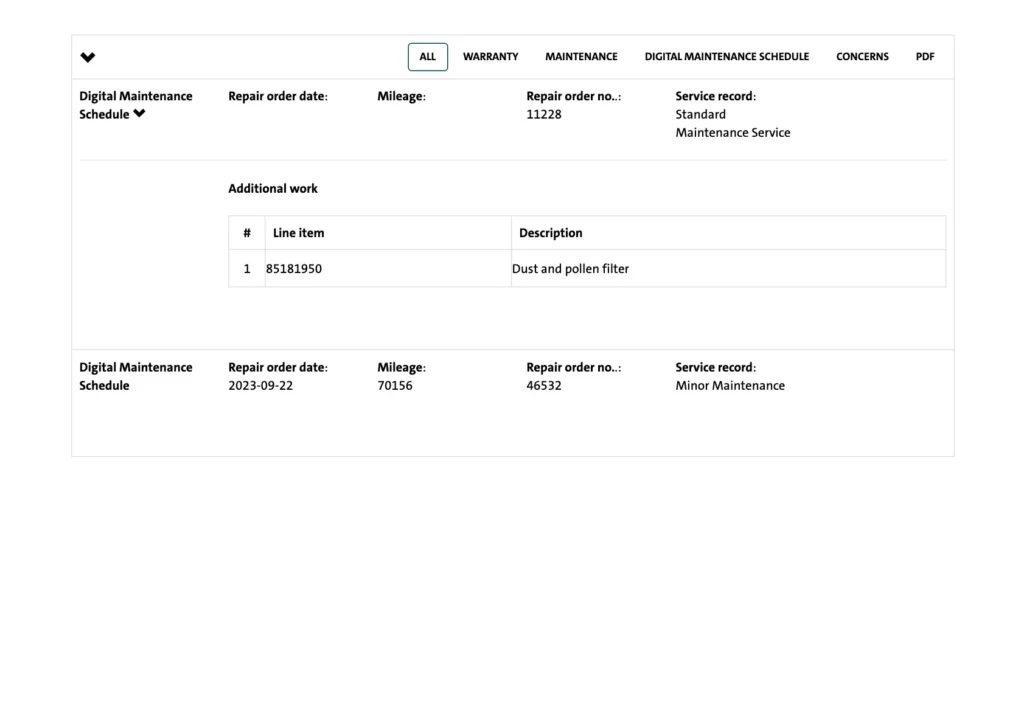Viewport: 1024px width, 723px height.
Task: Click the repair order date 2023-09-22
Action: (x=260, y=386)
